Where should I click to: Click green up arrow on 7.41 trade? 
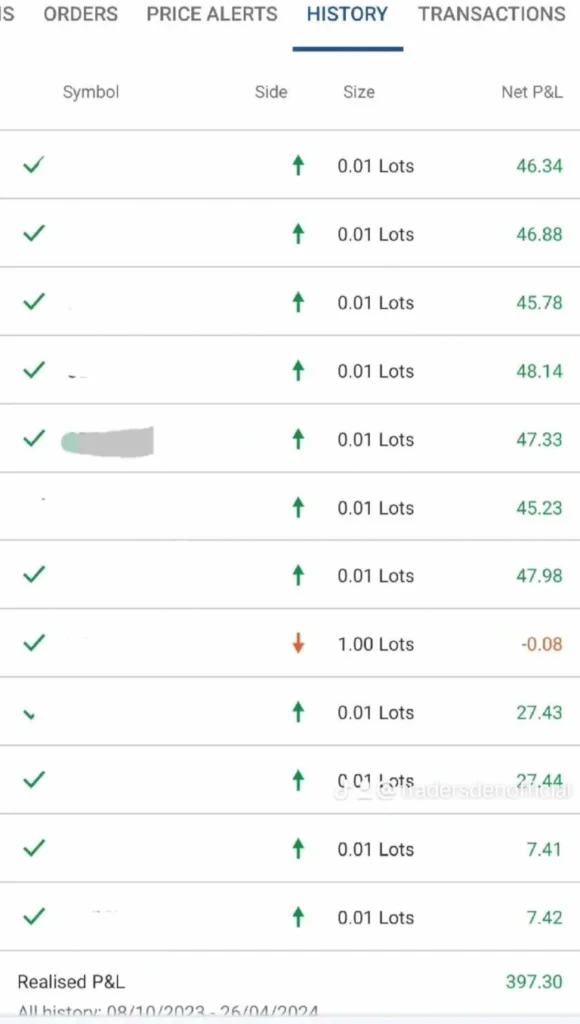coord(298,849)
